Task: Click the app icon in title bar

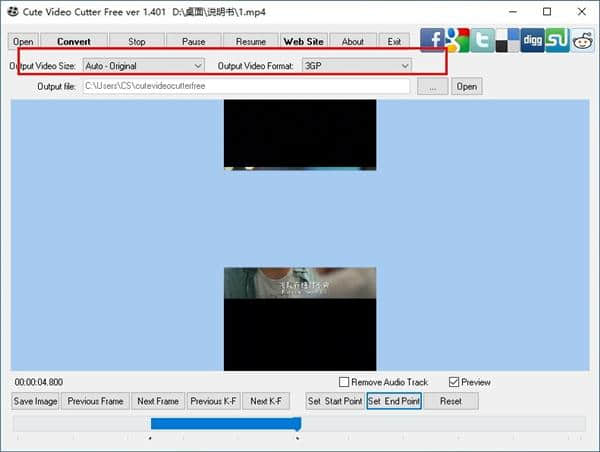Action: click(x=14, y=12)
